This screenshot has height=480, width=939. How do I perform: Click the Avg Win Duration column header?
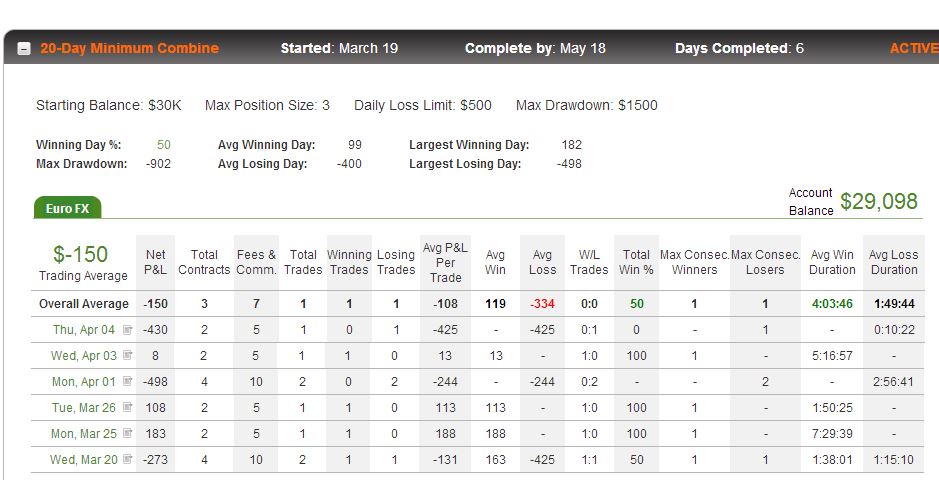tap(832, 262)
